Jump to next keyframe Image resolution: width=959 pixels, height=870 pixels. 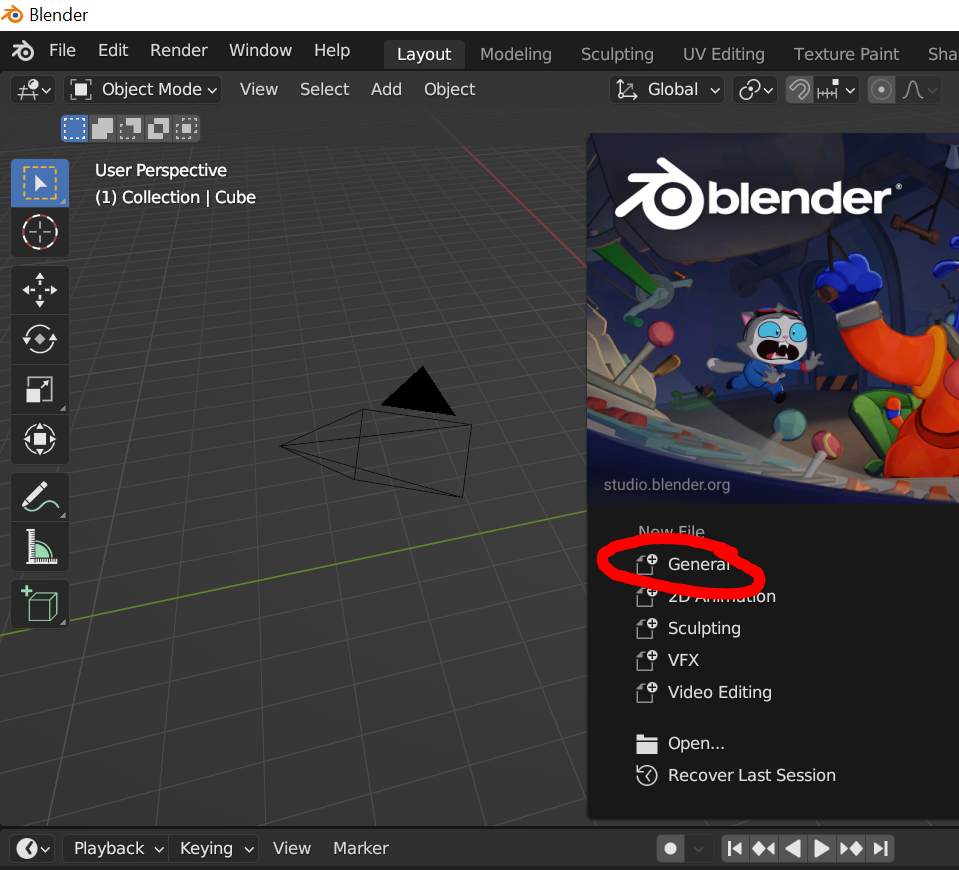851,849
